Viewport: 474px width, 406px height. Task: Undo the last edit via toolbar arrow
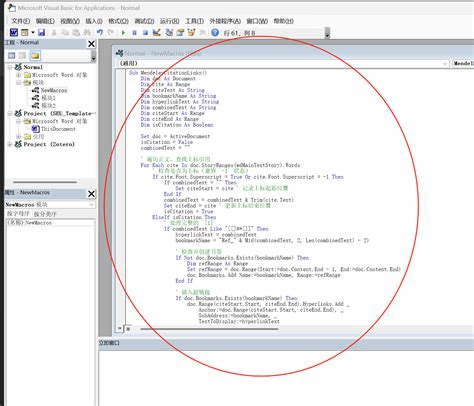click(x=100, y=32)
